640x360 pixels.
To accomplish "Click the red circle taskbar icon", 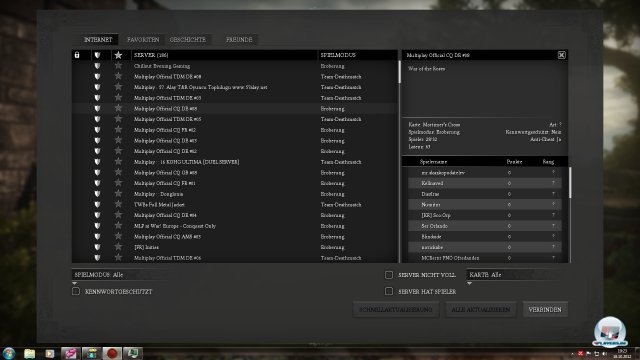I will [112, 353].
